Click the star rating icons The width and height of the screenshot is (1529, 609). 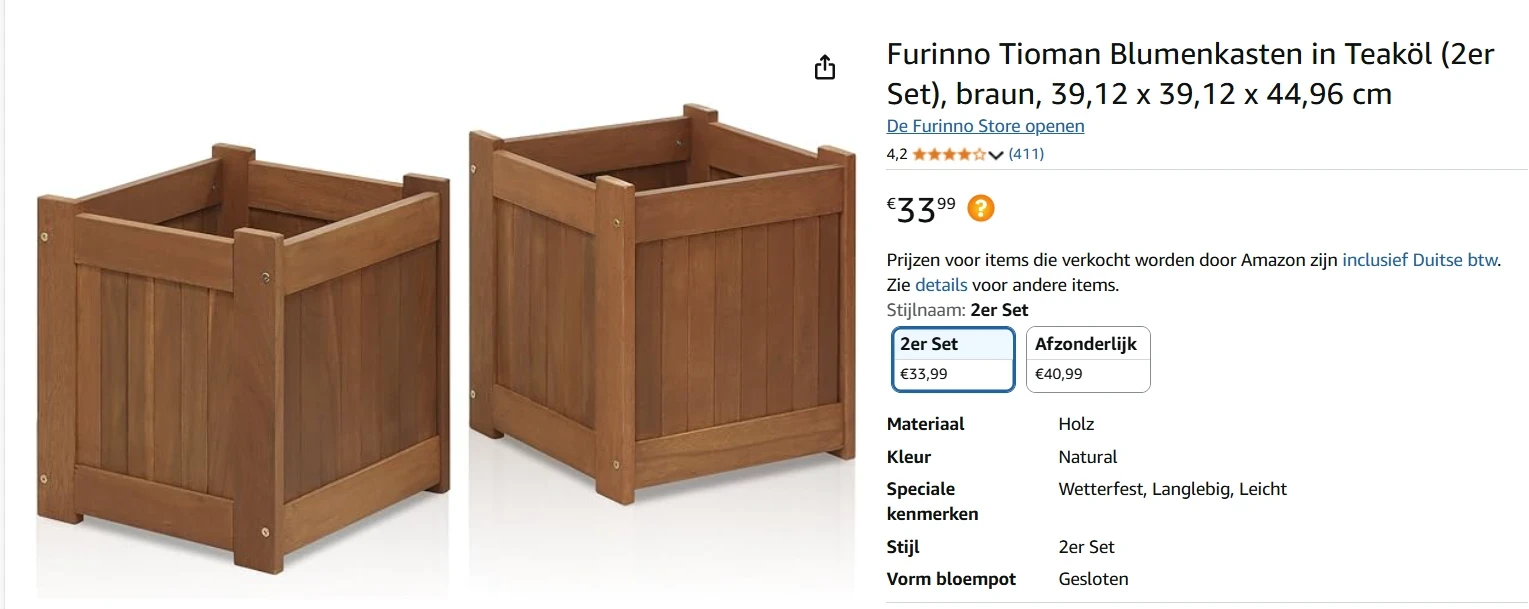point(949,154)
